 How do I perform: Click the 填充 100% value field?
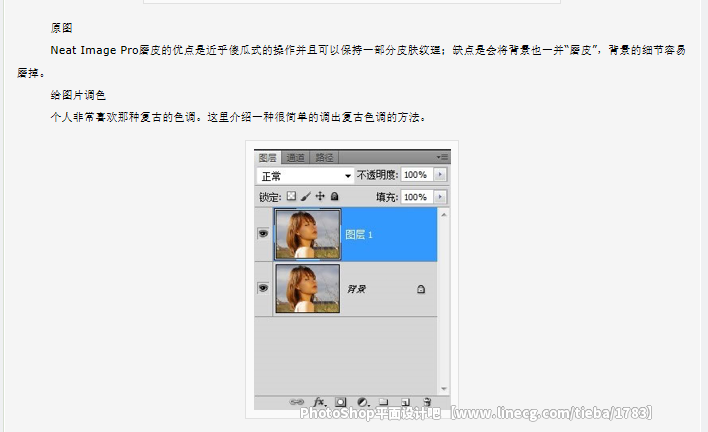click(417, 197)
